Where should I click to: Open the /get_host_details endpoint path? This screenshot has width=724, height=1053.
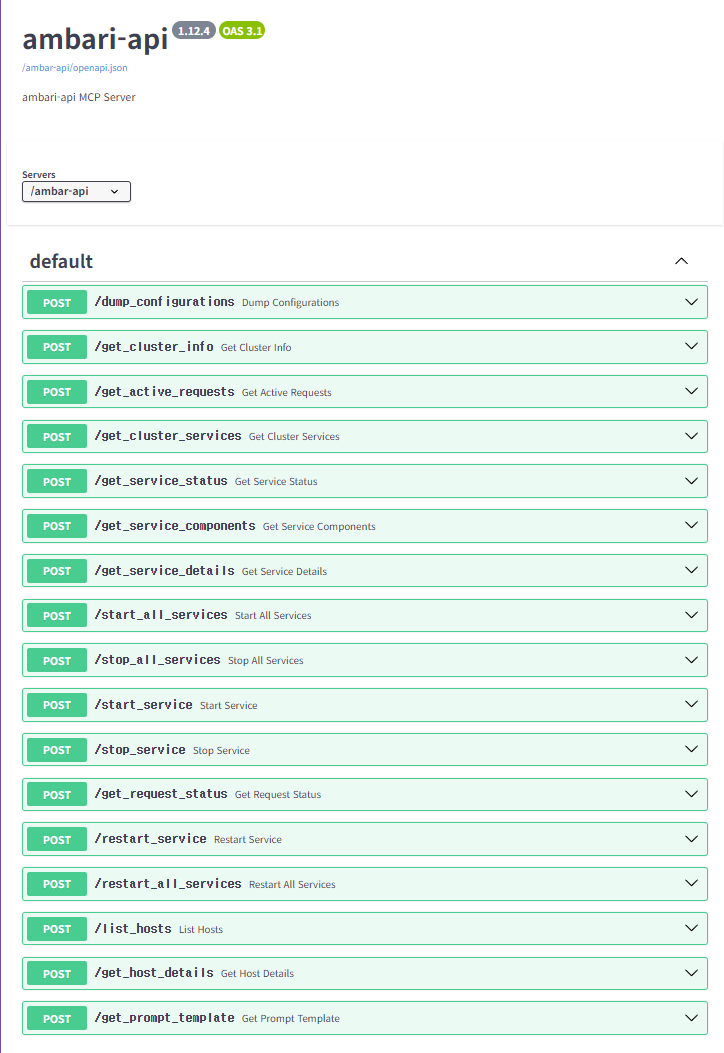[154, 973]
